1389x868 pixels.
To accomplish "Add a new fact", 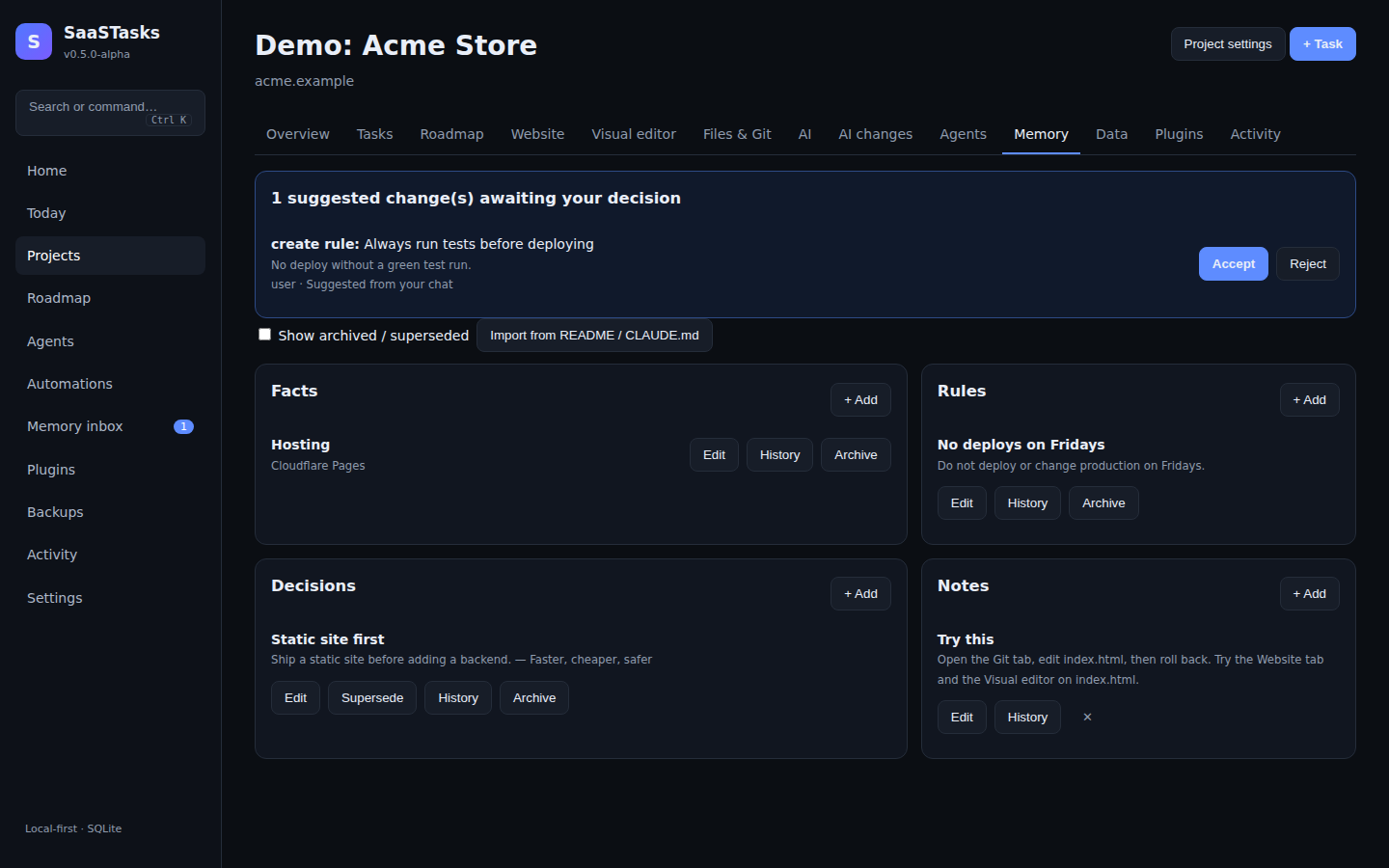I will coord(860,400).
